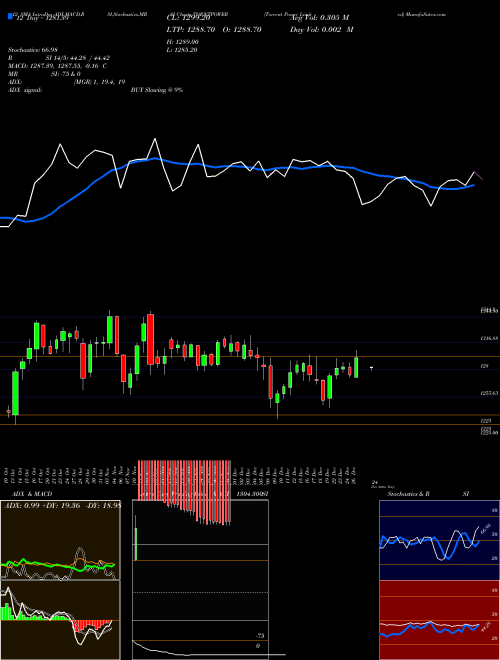The height and width of the screenshot is (660, 500).
Task: Click the ADX indicator thumbnail panel
Action: 60,540
